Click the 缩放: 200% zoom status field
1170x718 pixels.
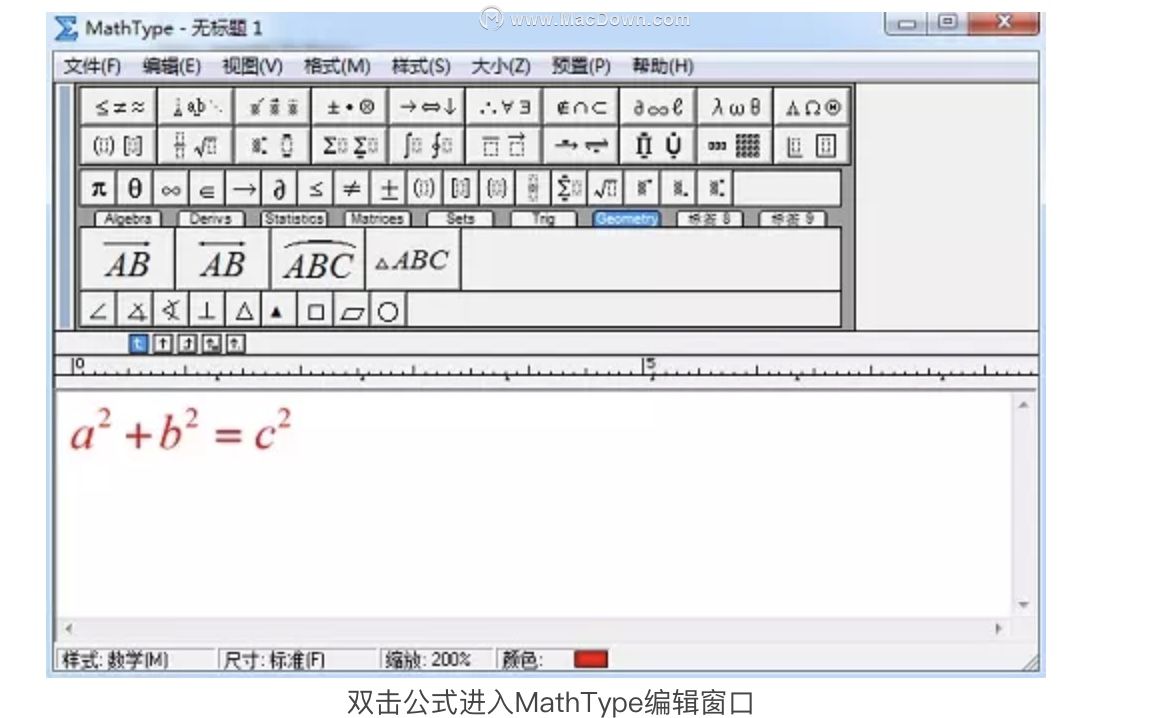pyautogui.click(x=438, y=660)
